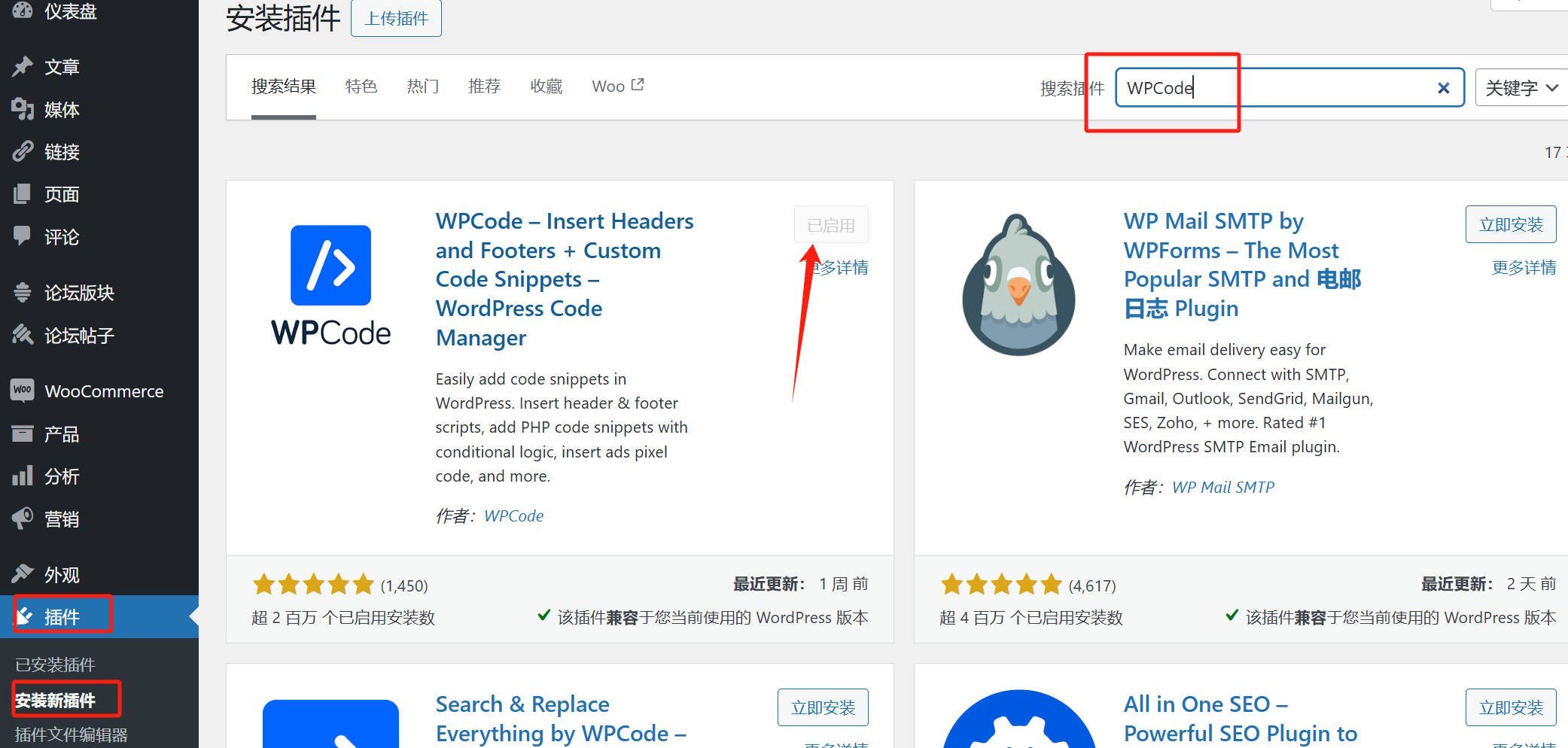Open the 插件文件编辑器 submenu item
This screenshot has height=748, width=1568.
(x=72, y=734)
